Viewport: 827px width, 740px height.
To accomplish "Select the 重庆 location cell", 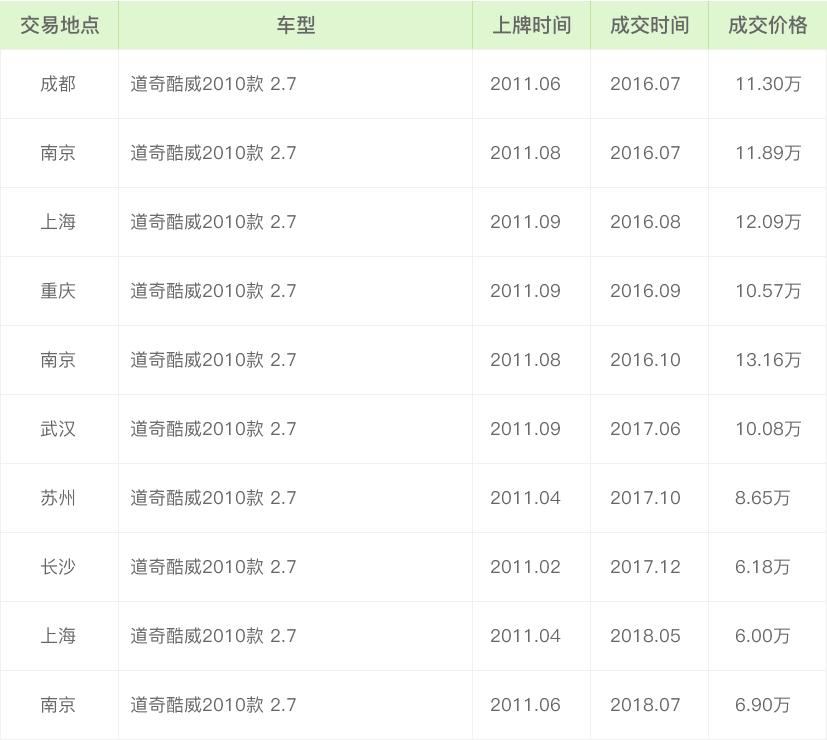I will 58,291.
